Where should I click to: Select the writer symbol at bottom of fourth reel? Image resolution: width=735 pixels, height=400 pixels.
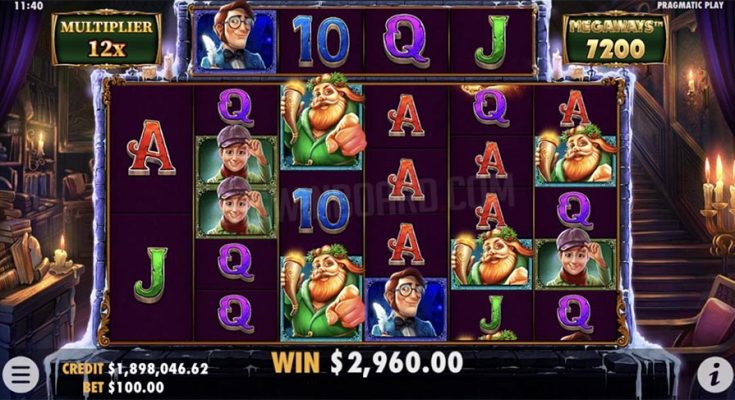(406, 309)
